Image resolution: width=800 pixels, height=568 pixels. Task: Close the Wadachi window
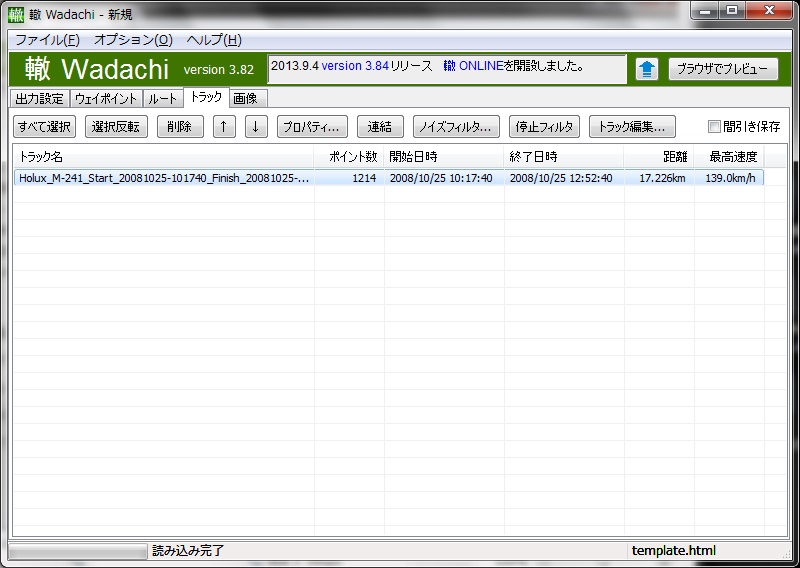pyautogui.click(x=769, y=10)
